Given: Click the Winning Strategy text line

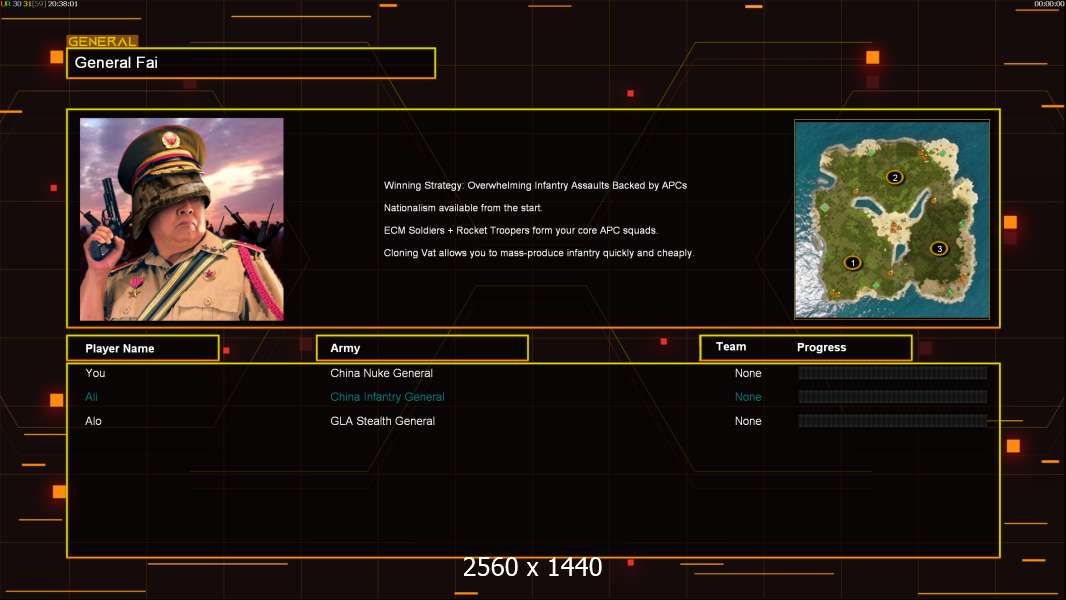Looking at the screenshot, I should click(x=535, y=186).
